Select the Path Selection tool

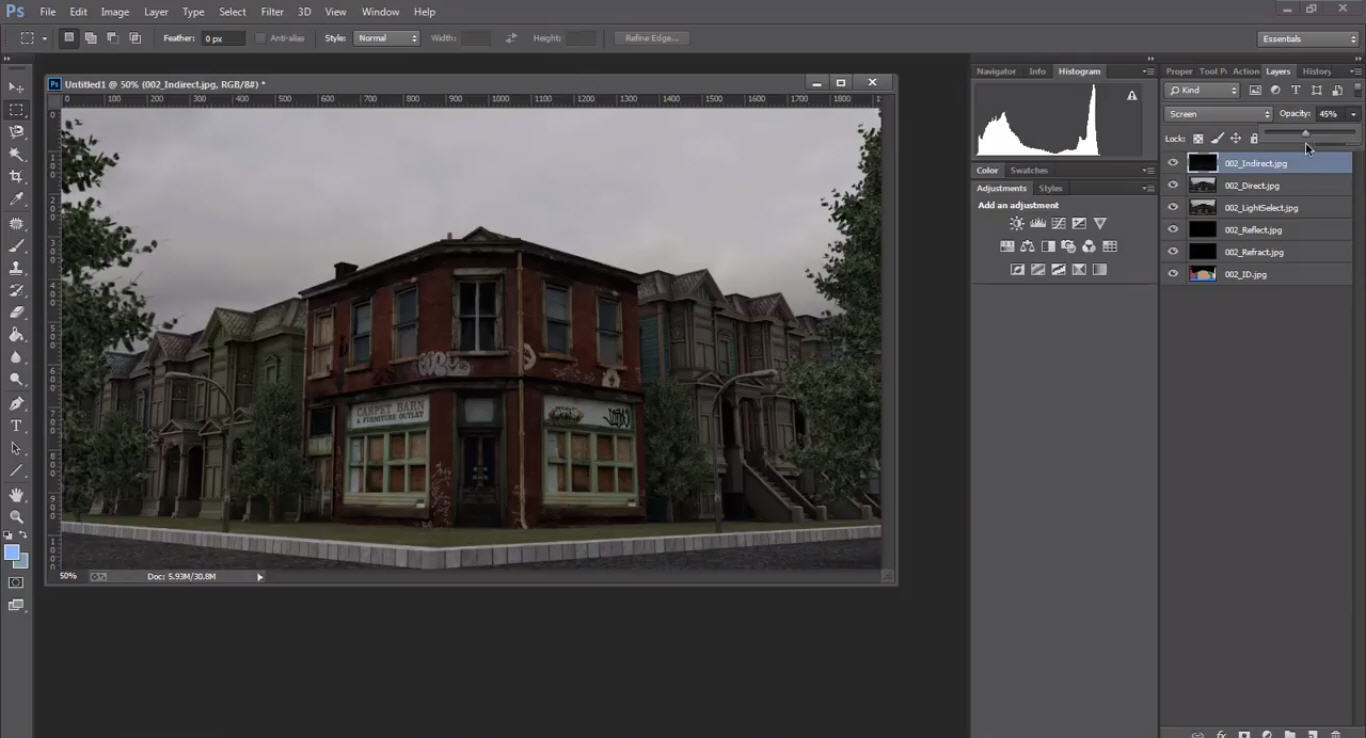click(x=16, y=448)
